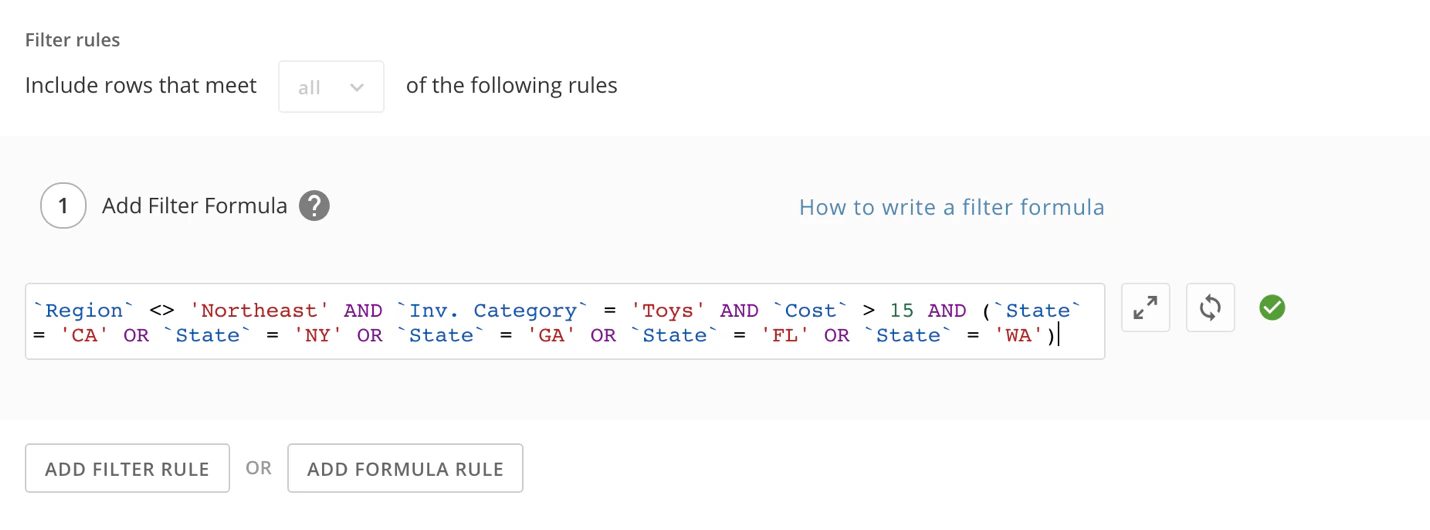This screenshot has width=1430, height=530.
Task: Click the circular refresh arrows icon
Action: 1210,307
